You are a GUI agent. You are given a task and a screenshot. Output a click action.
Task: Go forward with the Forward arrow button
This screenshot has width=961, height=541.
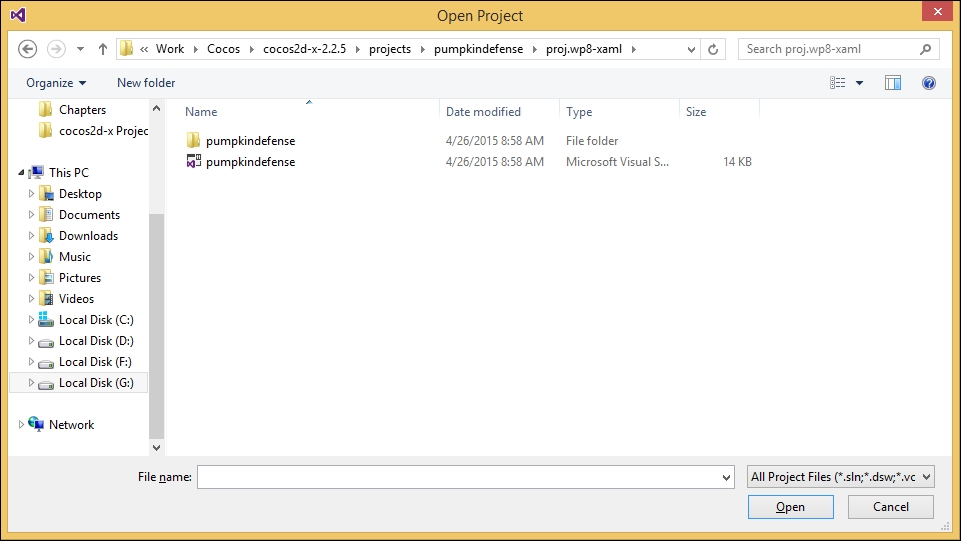tap(56, 49)
